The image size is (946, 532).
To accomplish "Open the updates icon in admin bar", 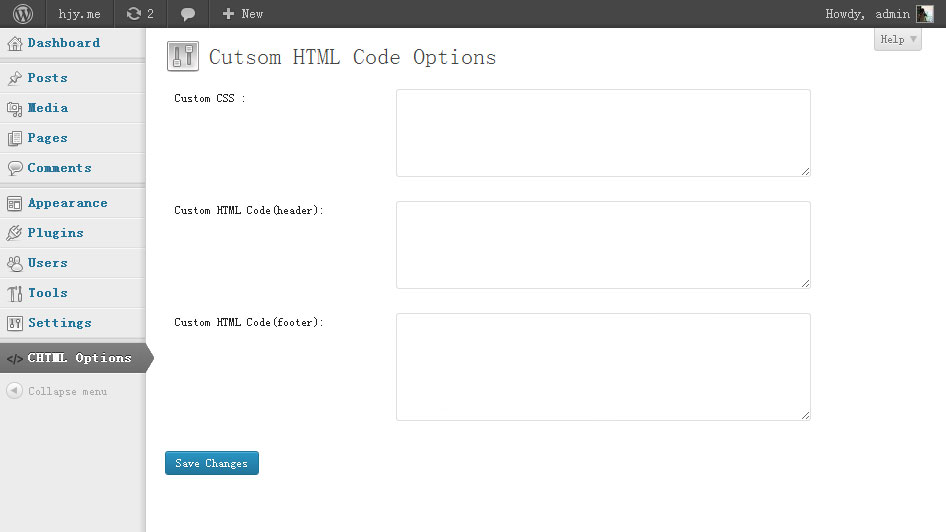I will click(x=134, y=14).
